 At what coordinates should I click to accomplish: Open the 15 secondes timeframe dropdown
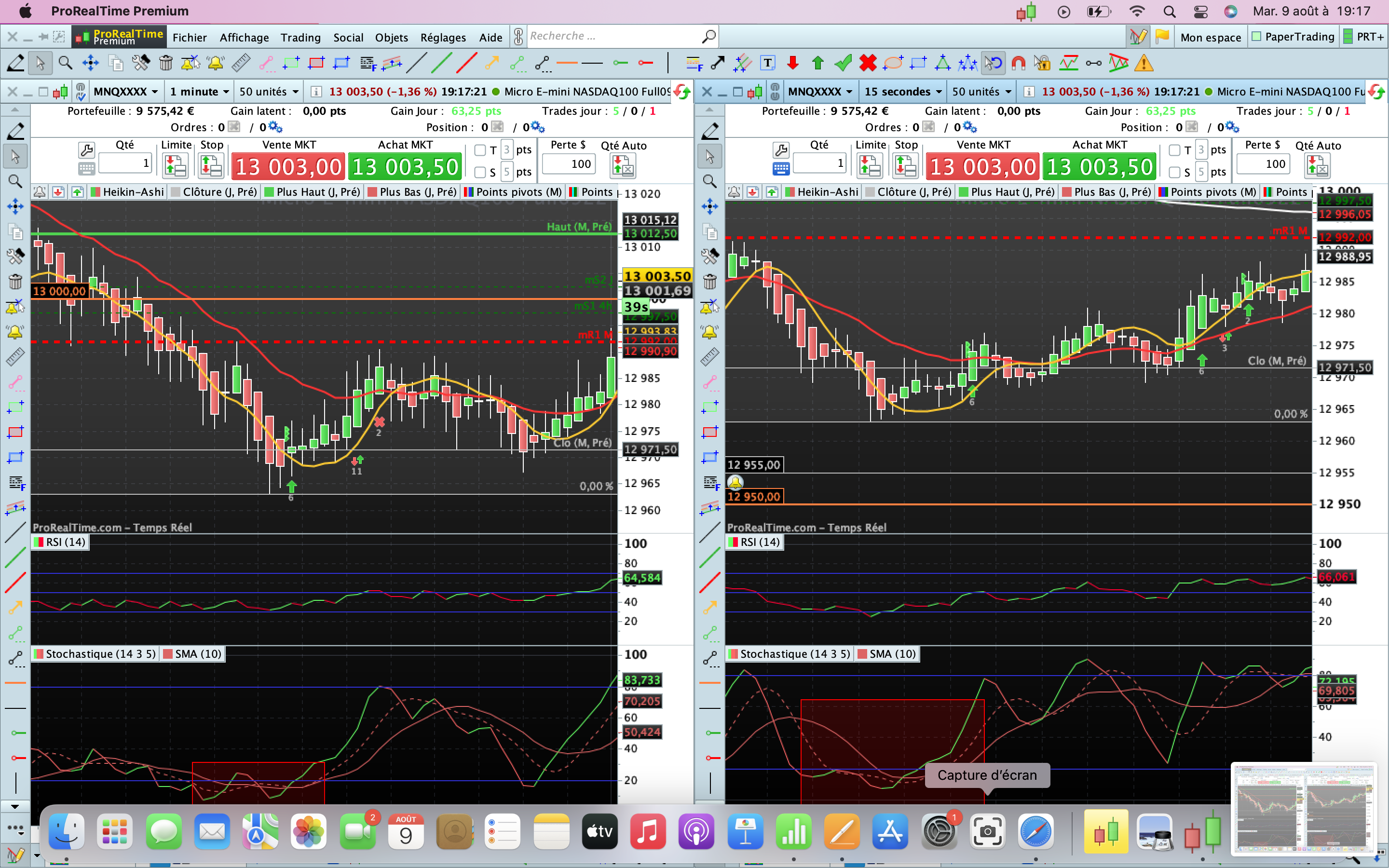903,92
